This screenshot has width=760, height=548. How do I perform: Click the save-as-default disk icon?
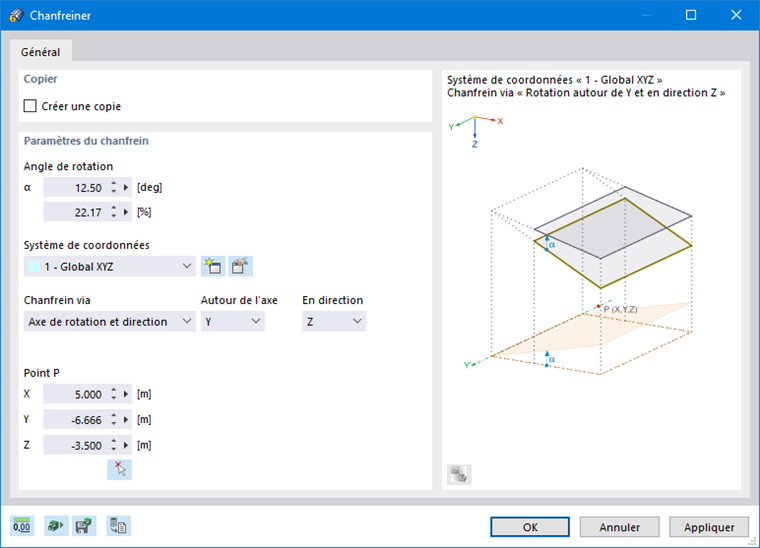84,526
